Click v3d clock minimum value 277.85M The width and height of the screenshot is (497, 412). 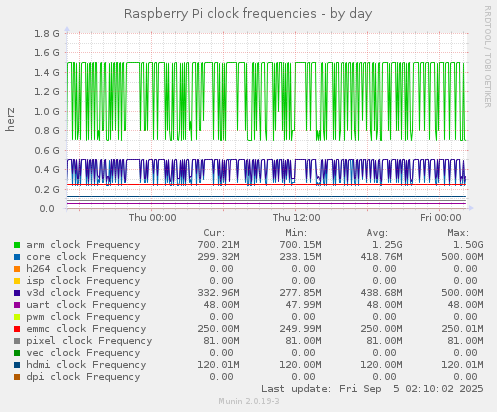click(300, 293)
